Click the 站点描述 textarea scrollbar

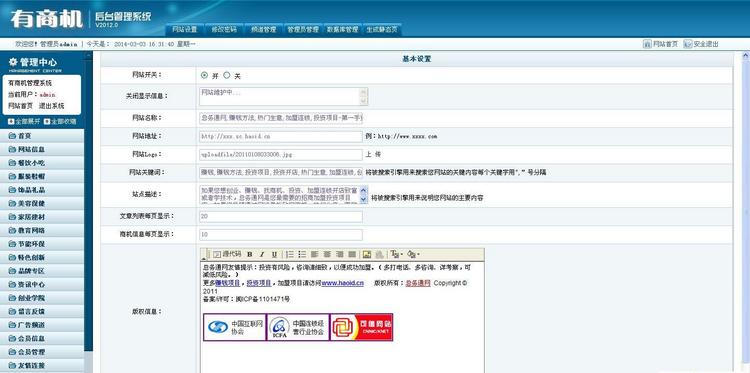[x=364, y=195]
